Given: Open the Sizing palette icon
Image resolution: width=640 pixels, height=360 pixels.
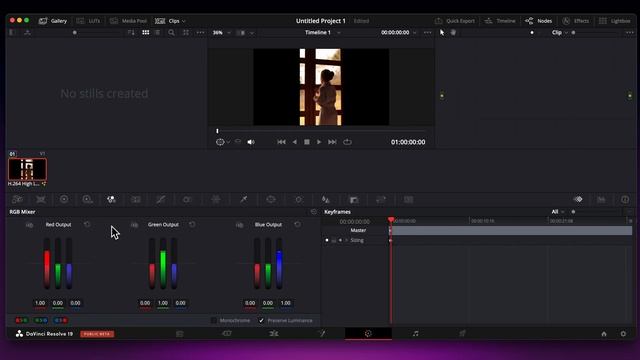Looking at the screenshot, I should tap(381, 199).
